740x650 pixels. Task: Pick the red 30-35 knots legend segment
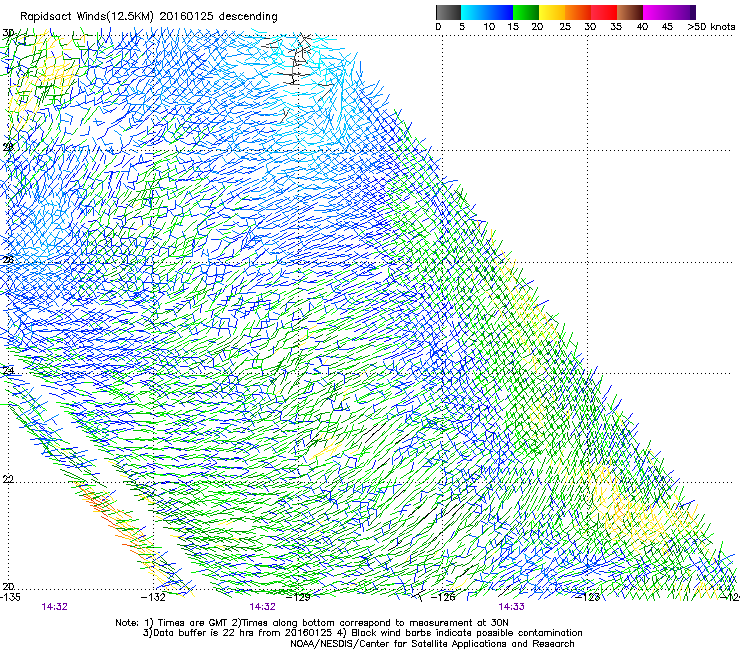tap(604, 12)
